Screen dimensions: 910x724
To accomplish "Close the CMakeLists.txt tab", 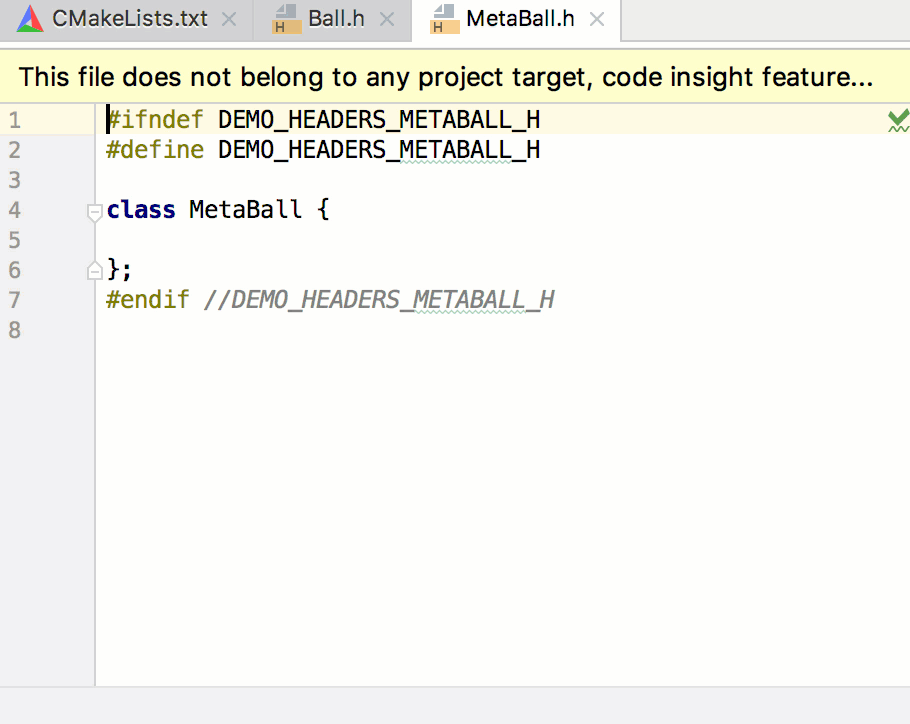I will 229,19.
